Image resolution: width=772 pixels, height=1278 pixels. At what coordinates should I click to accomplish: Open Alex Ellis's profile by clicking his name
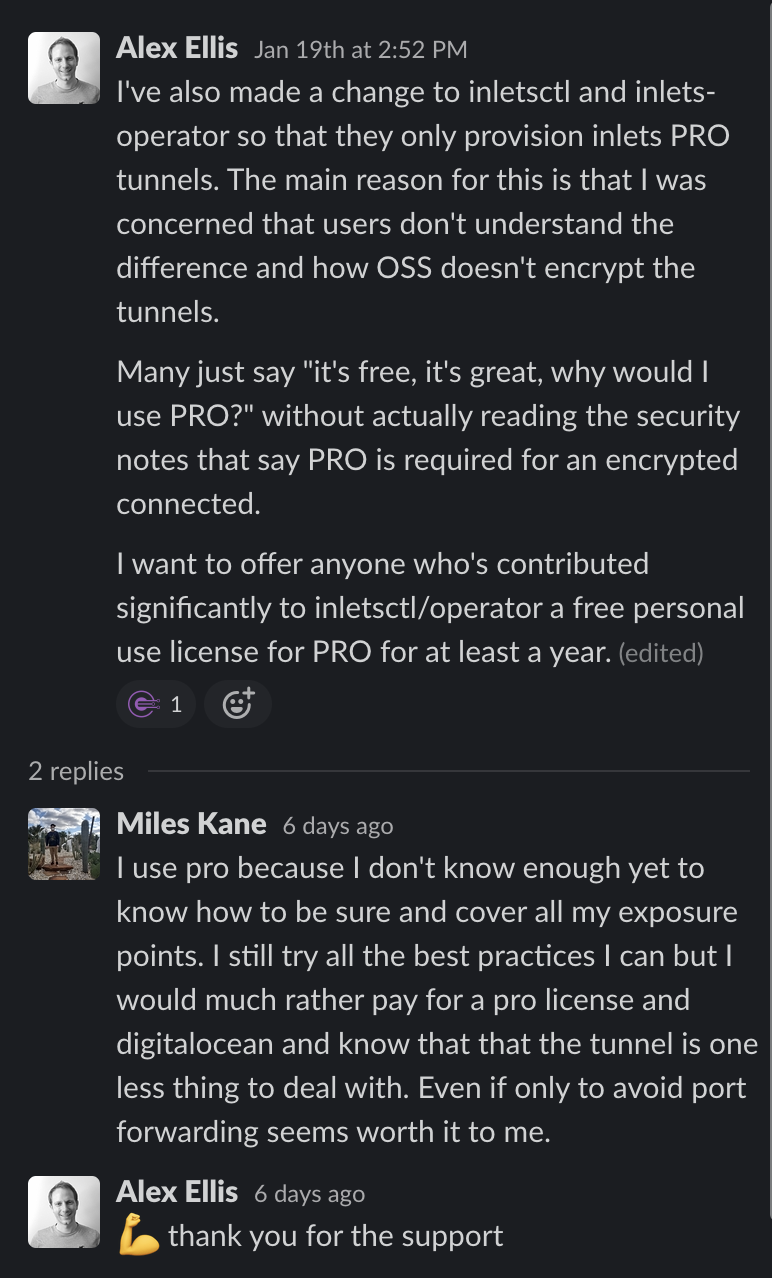[x=176, y=46]
